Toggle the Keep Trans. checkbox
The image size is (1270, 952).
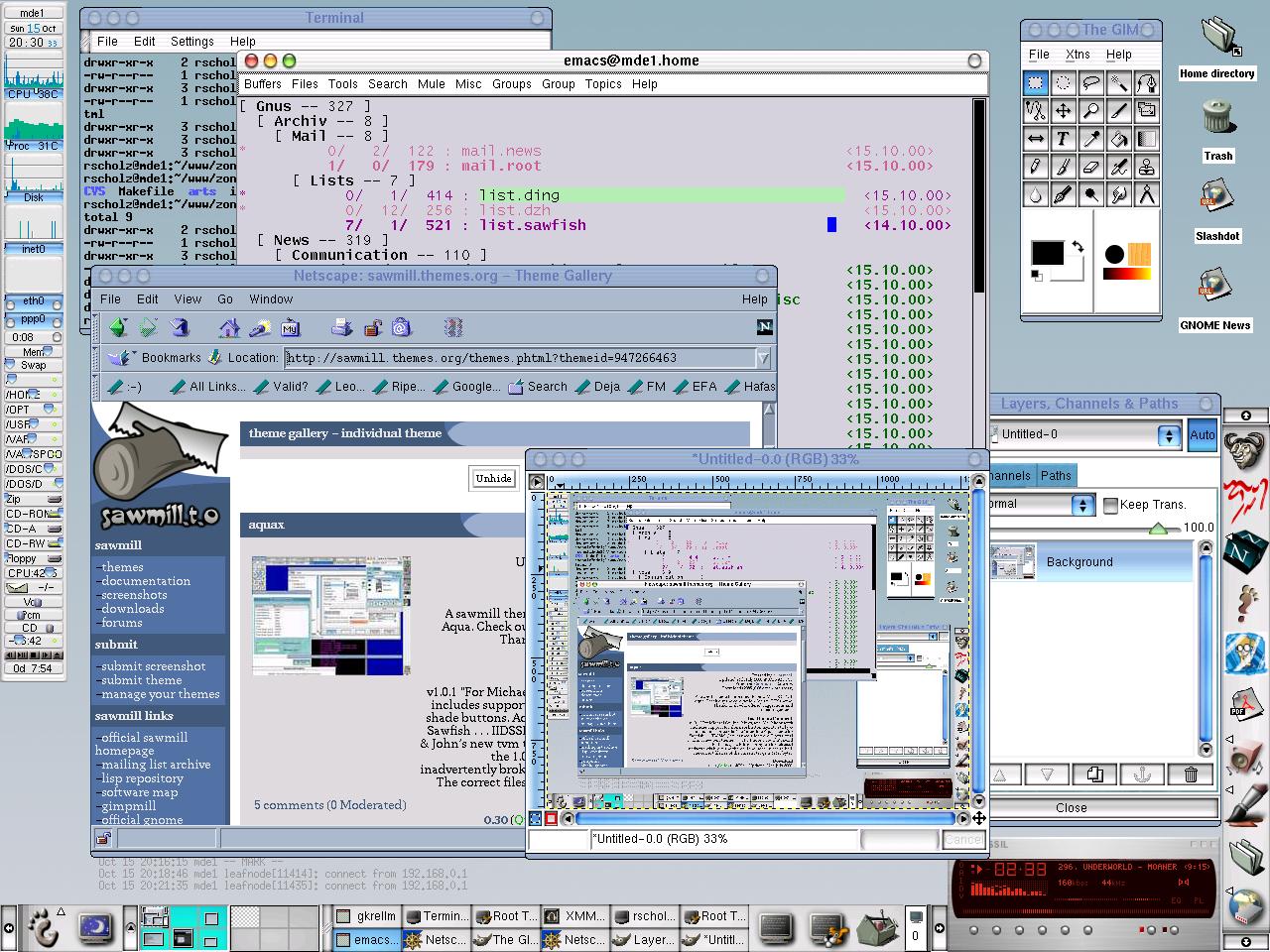tap(1111, 505)
